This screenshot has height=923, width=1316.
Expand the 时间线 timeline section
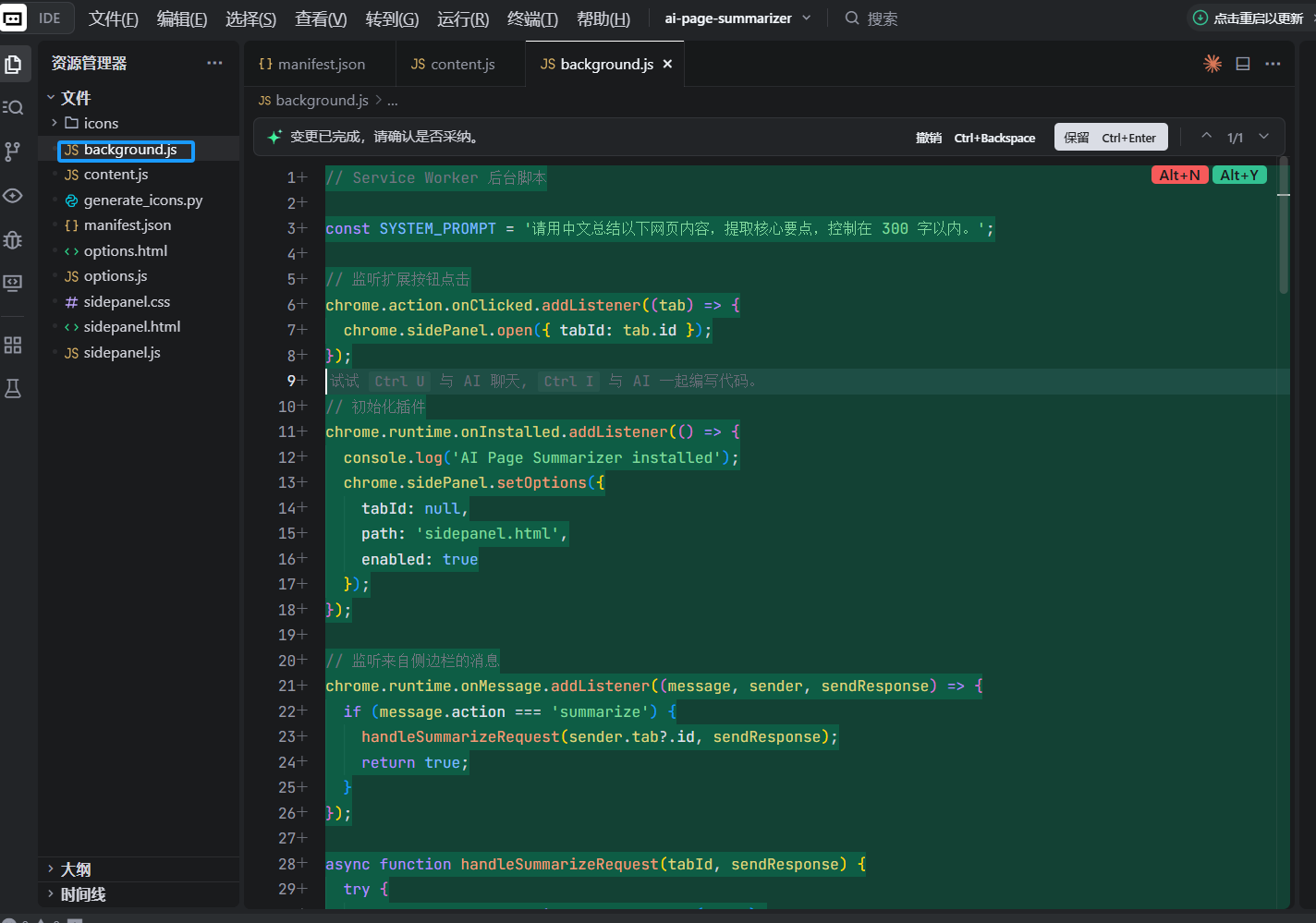pos(82,894)
